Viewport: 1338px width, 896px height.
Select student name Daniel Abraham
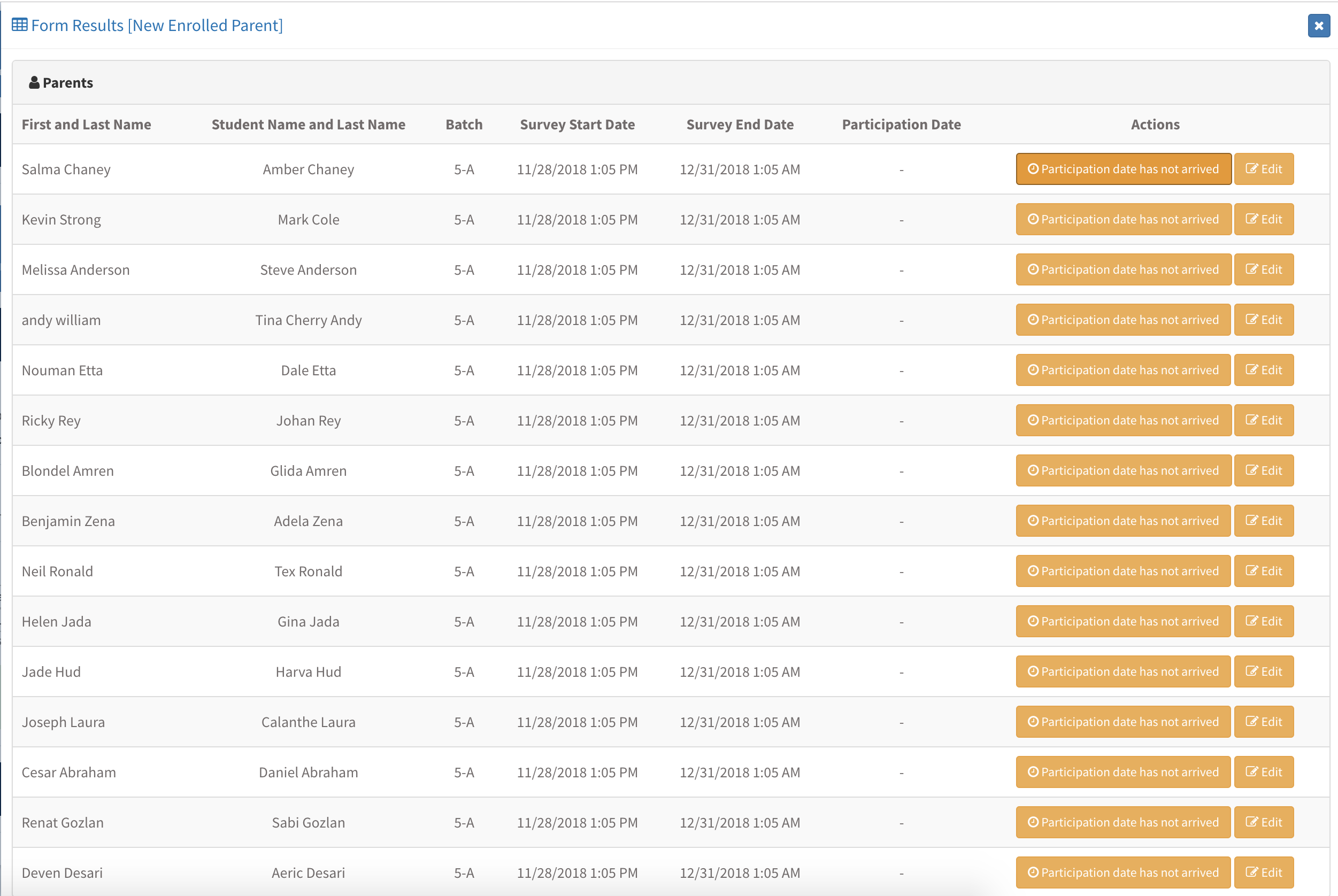tap(309, 773)
